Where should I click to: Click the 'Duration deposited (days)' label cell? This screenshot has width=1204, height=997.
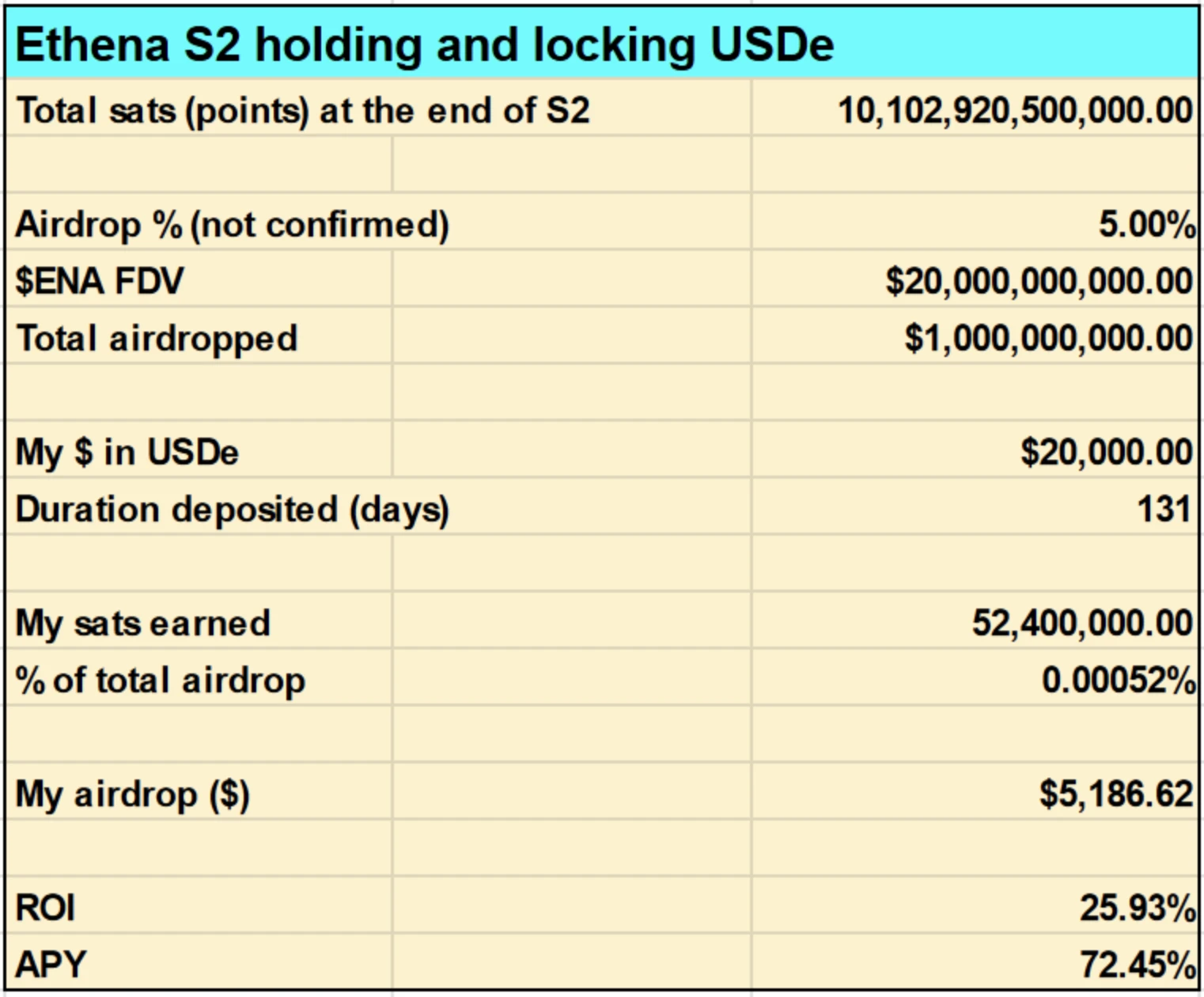point(232,510)
